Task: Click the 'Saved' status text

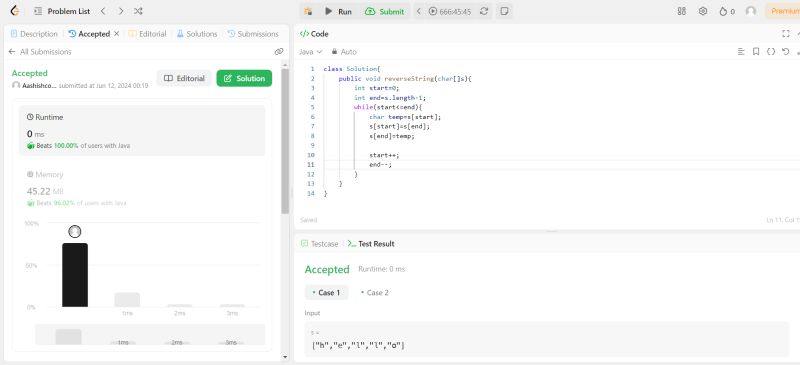Action: pos(309,220)
